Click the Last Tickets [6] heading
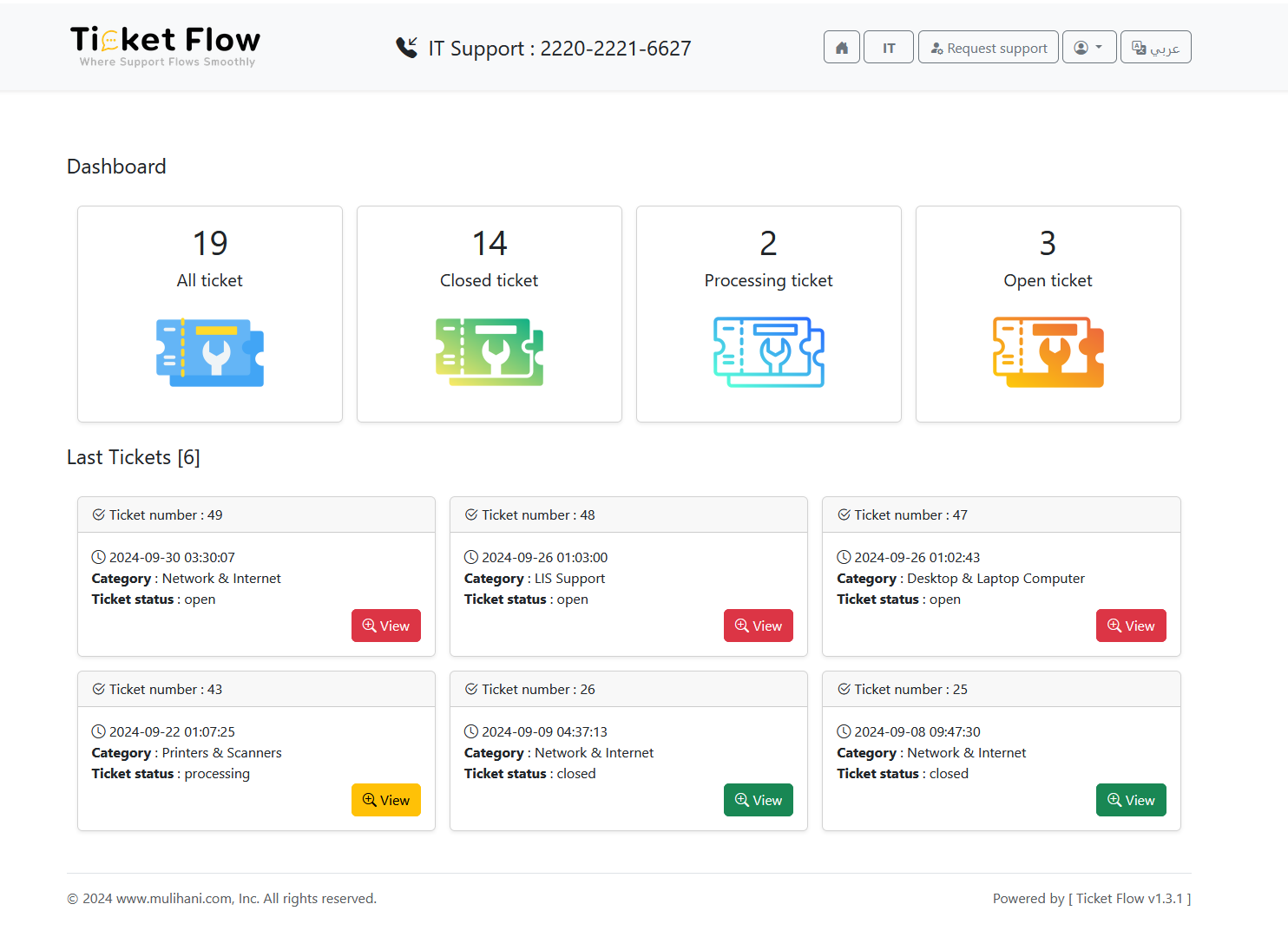This screenshot has width=1288, height=937. (x=134, y=457)
